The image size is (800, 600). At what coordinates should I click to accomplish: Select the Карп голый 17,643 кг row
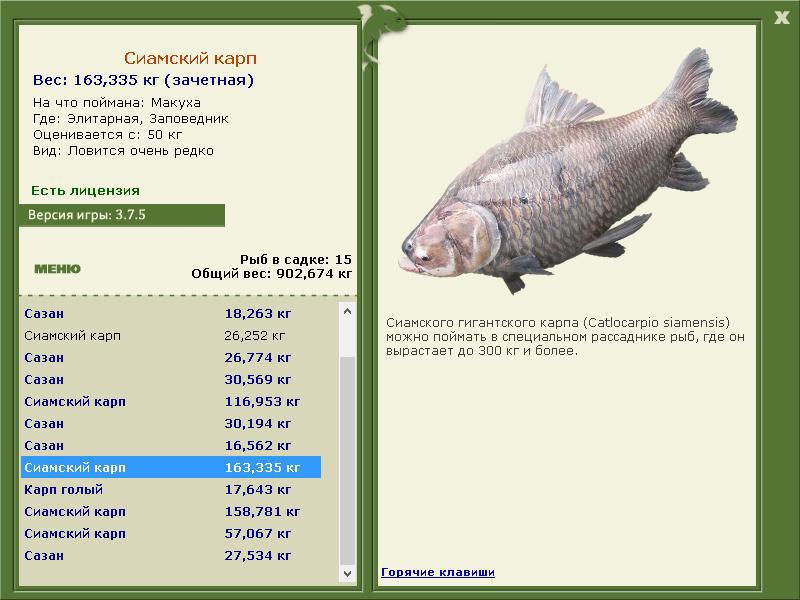click(171, 489)
